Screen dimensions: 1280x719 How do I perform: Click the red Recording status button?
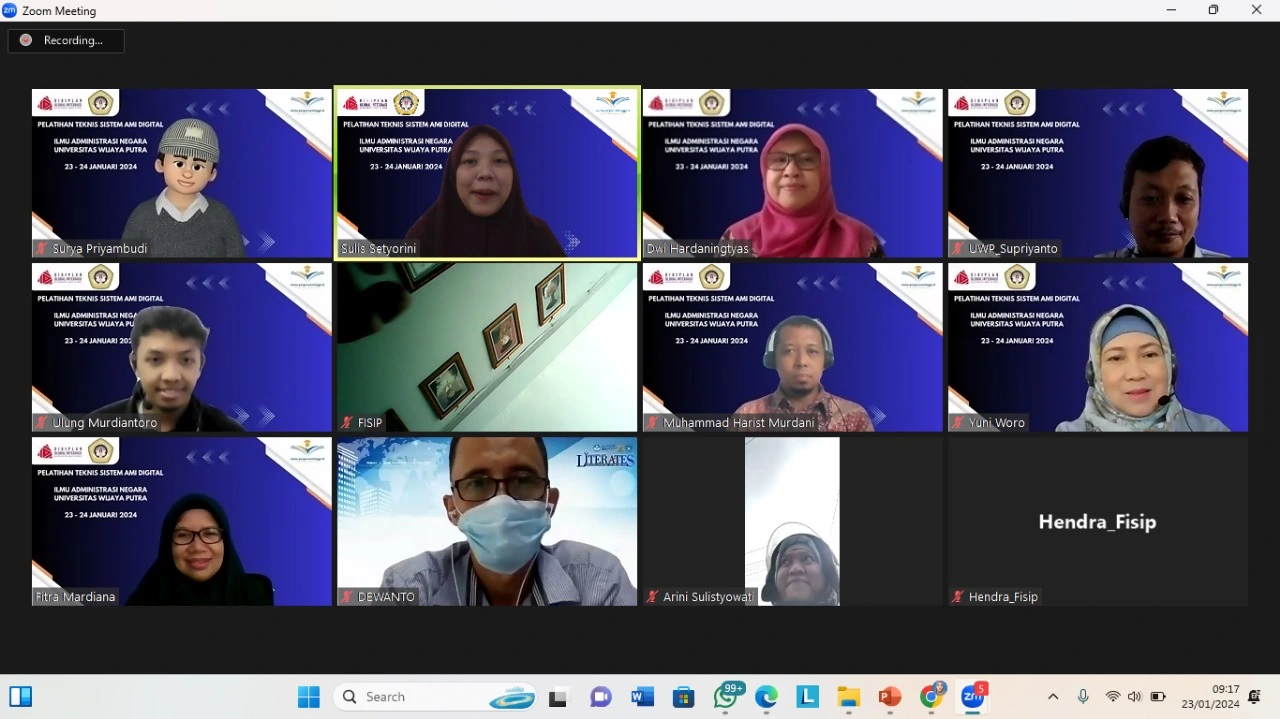[x=66, y=40]
